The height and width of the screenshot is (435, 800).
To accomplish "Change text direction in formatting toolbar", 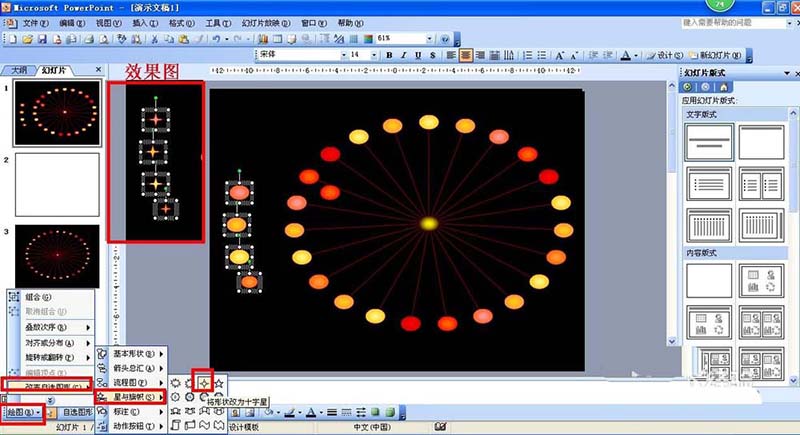I will 509,55.
